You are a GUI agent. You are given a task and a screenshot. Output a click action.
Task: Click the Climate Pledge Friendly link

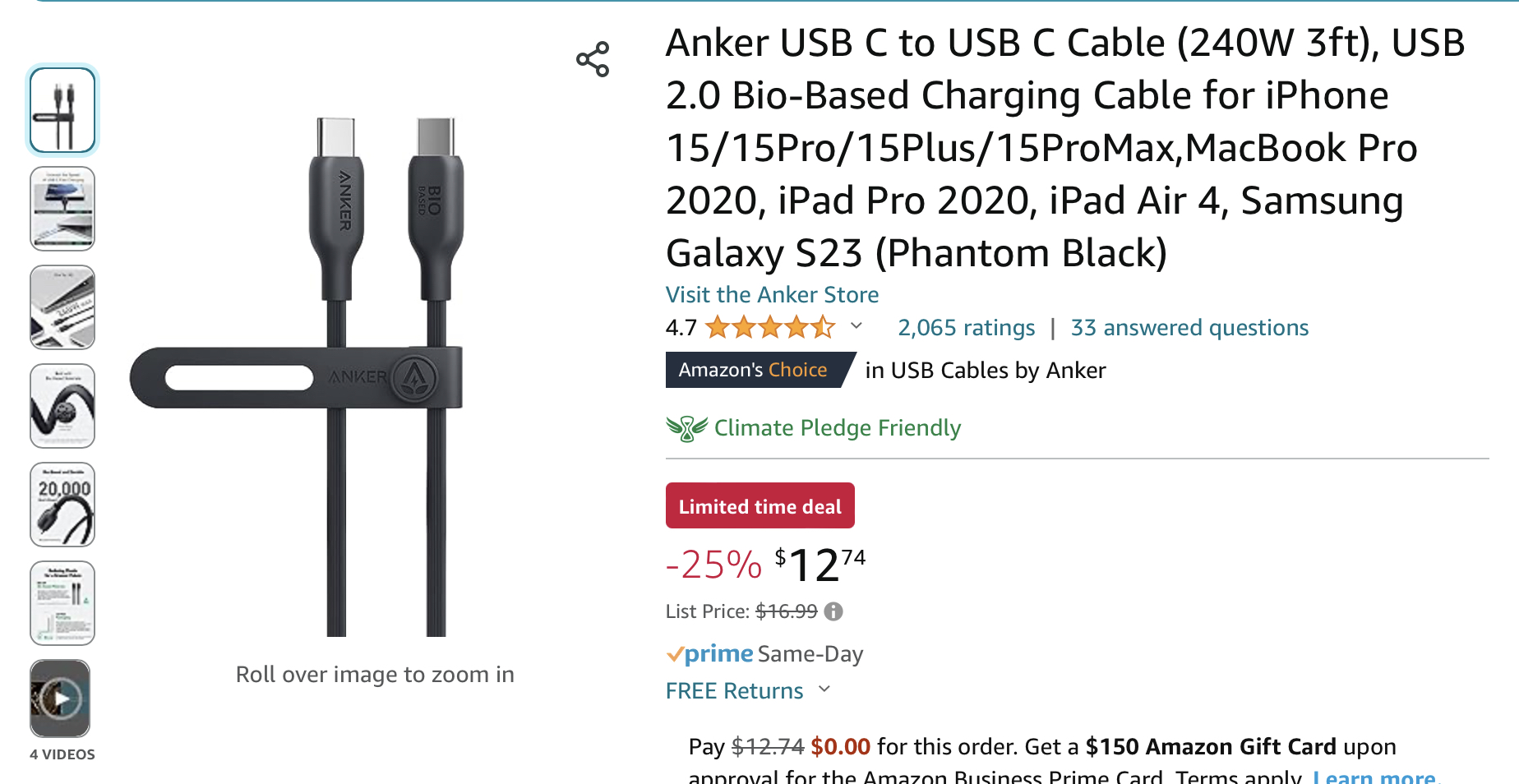pyautogui.click(x=837, y=428)
